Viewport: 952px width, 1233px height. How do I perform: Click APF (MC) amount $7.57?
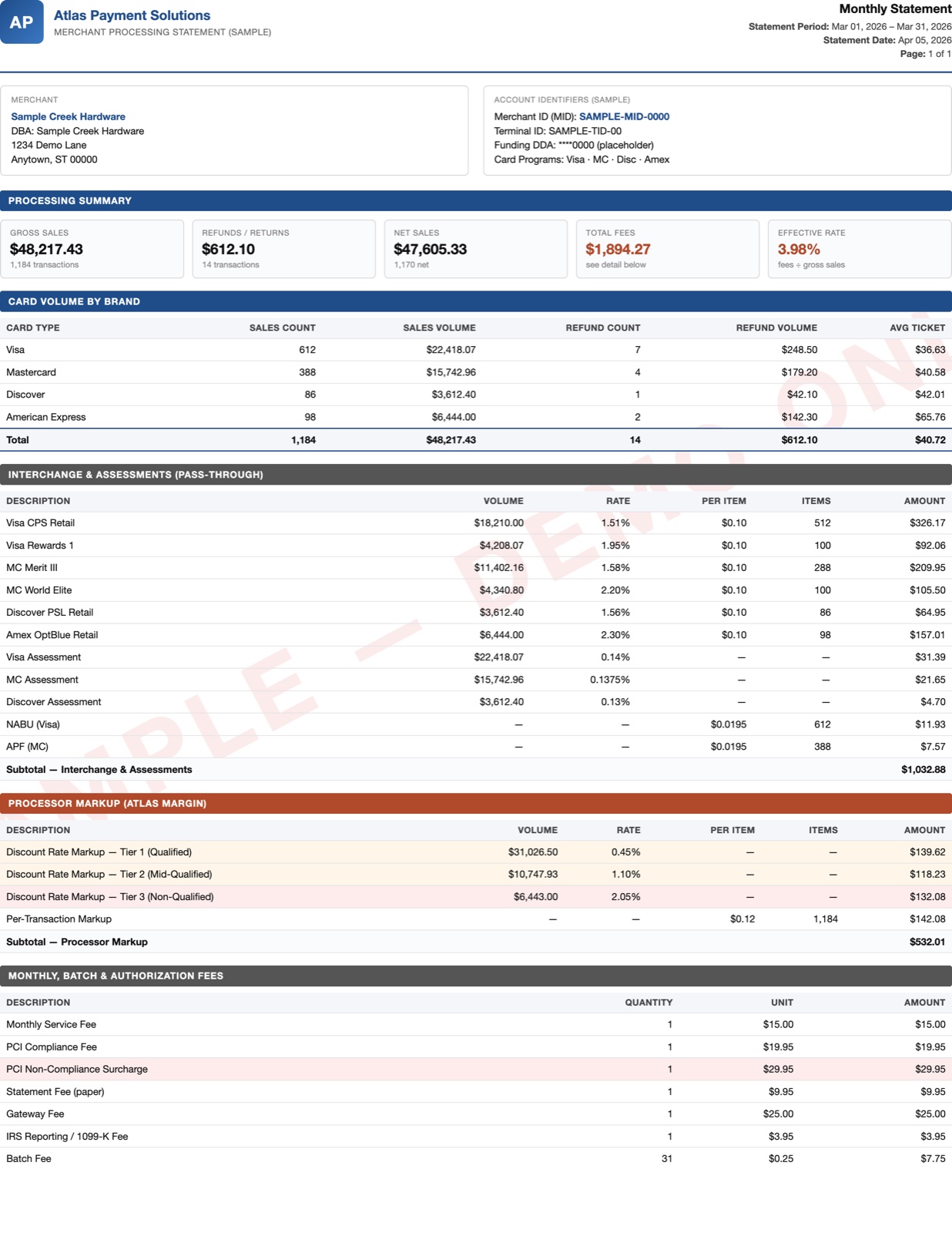click(933, 747)
